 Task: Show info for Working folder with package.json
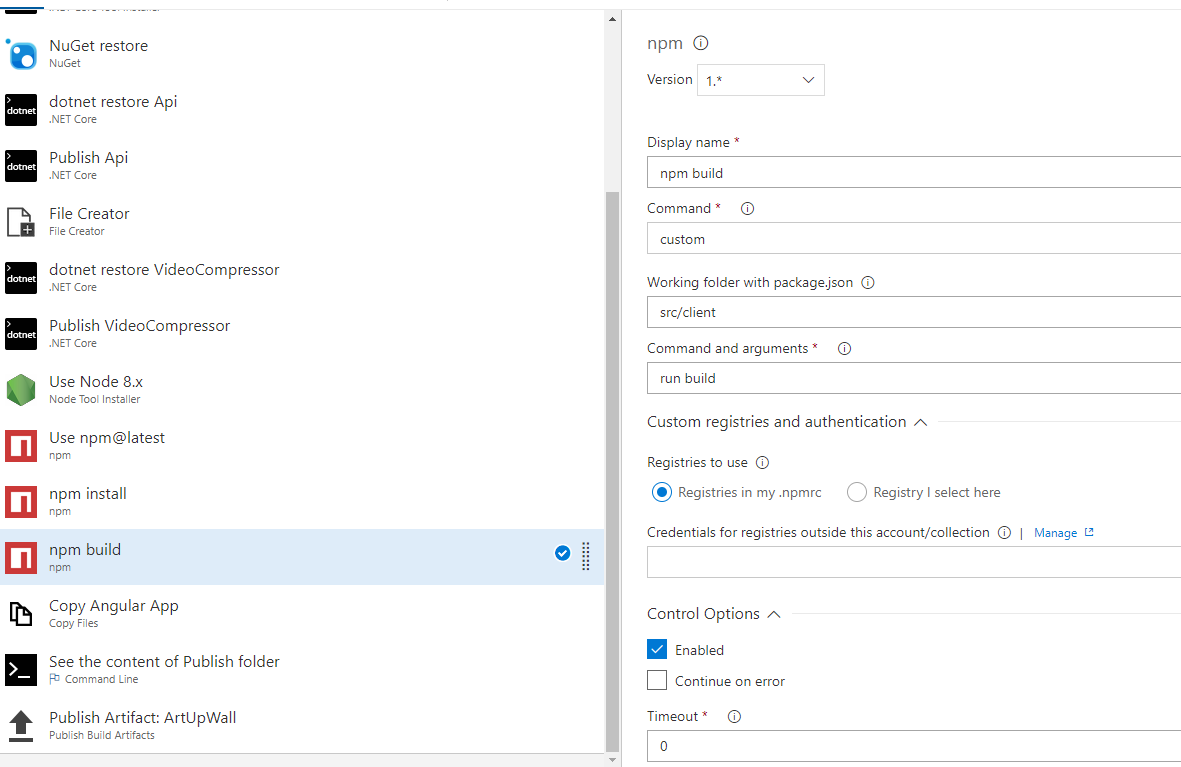868,283
